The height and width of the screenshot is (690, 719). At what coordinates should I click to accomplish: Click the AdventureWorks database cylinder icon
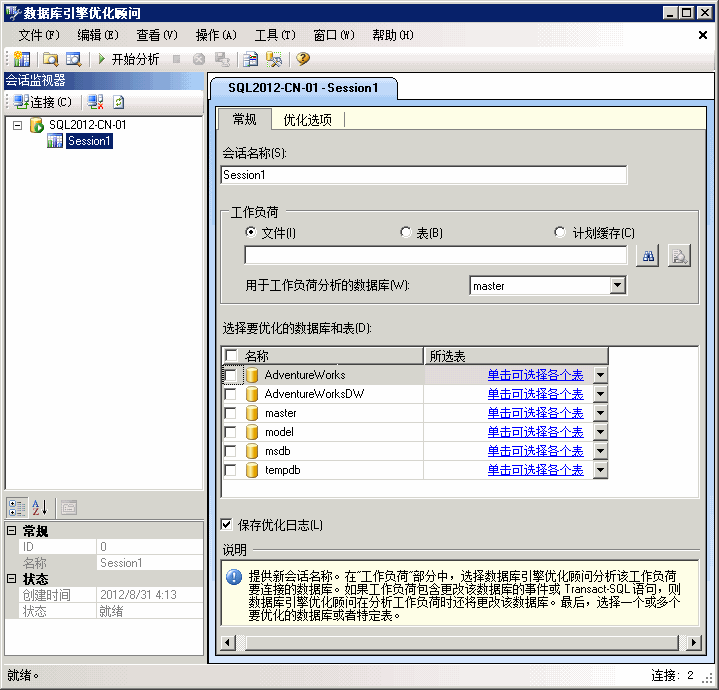point(252,375)
